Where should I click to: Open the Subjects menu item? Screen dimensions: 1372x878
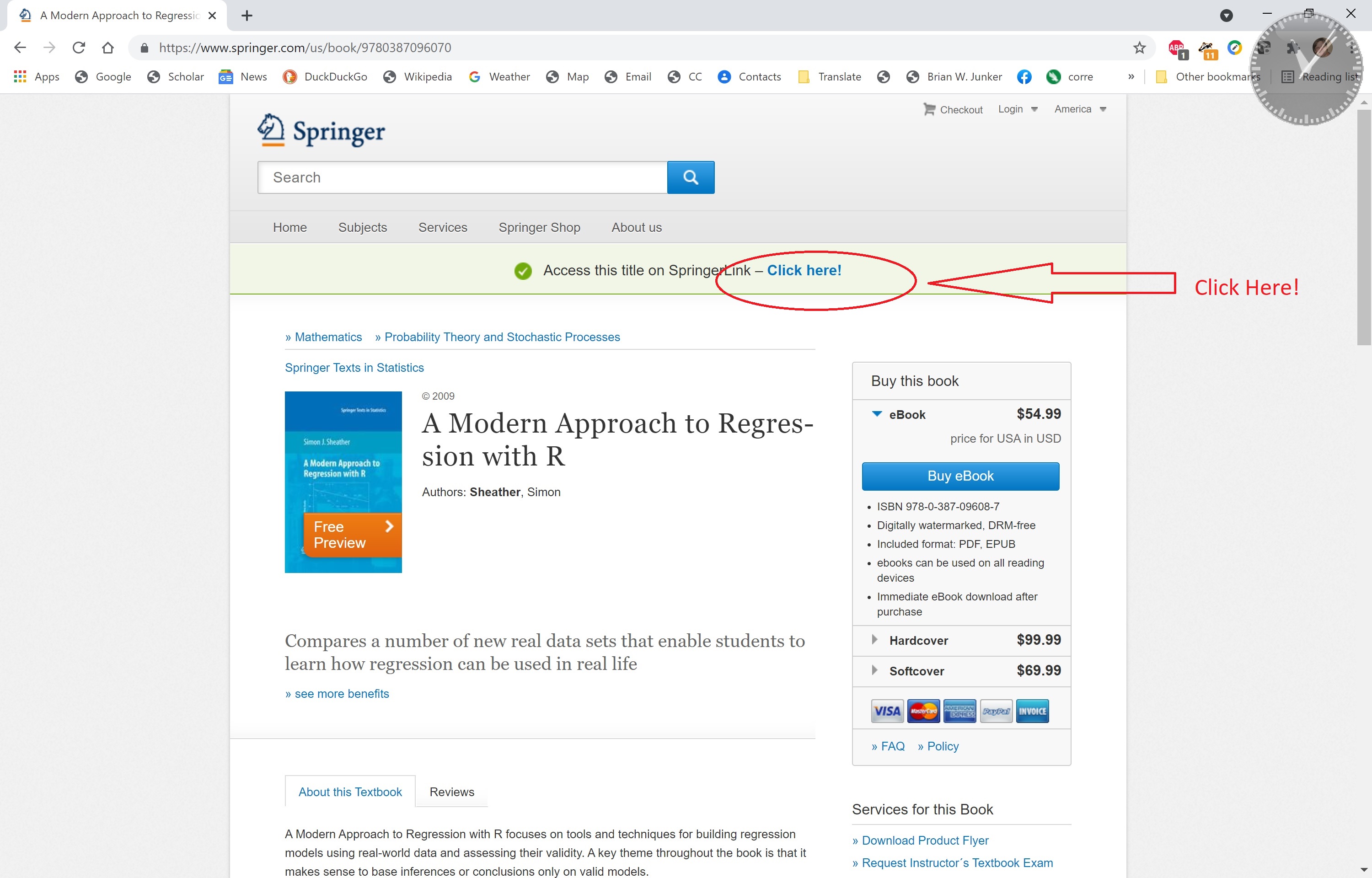(x=363, y=227)
